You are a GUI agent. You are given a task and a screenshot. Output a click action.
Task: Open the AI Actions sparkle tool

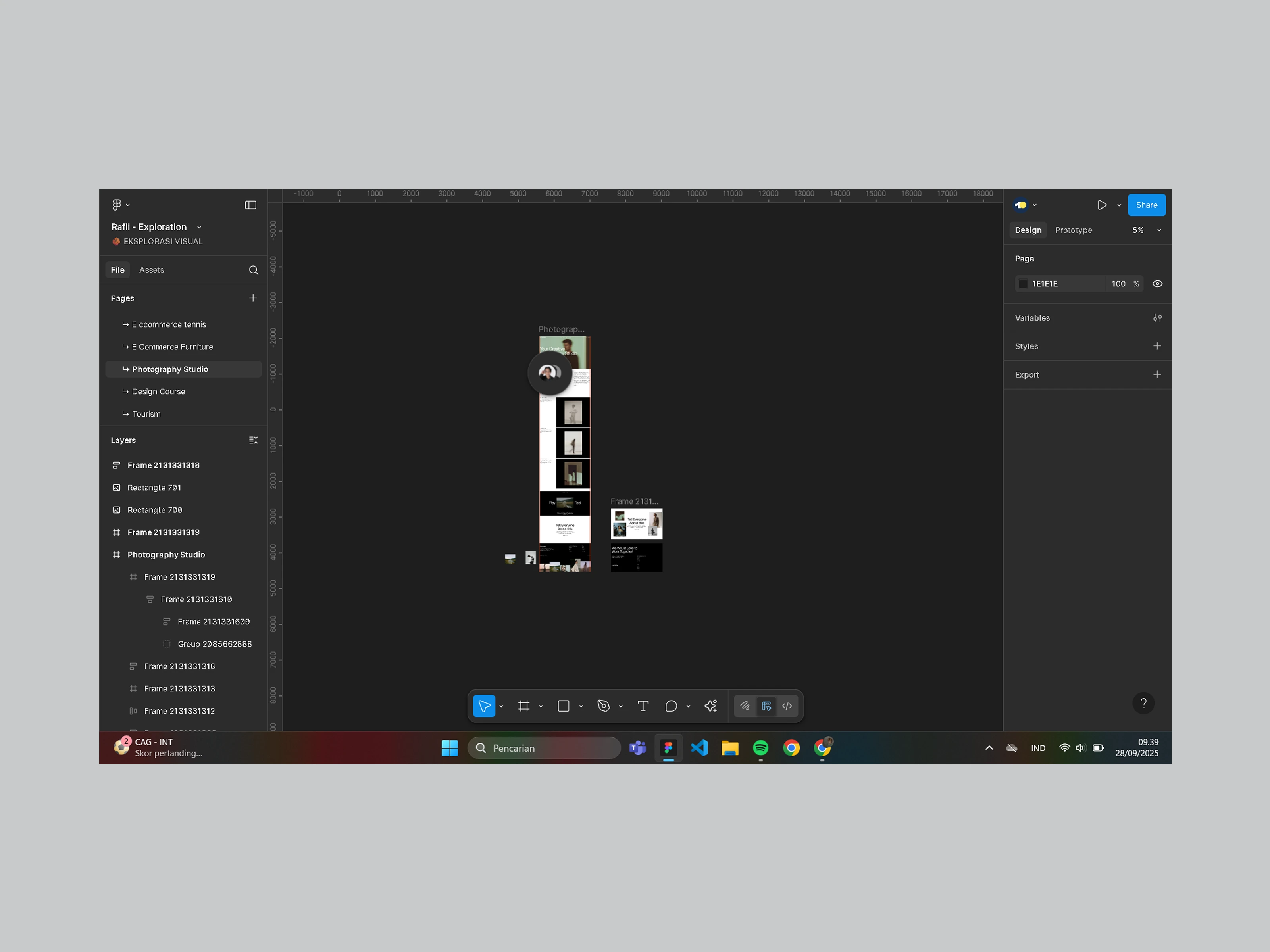711,706
